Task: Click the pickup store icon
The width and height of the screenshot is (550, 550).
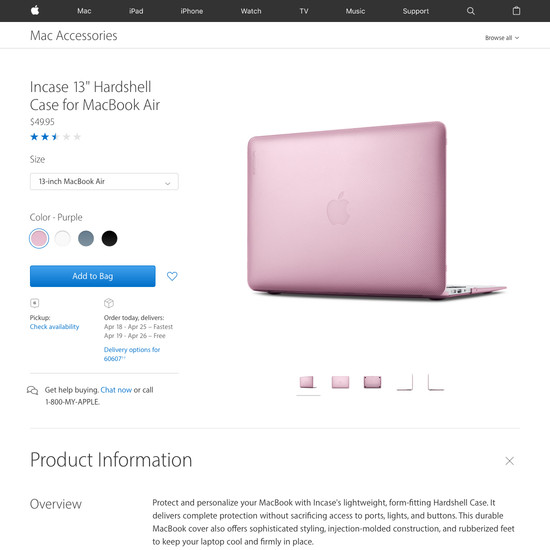Action: pyautogui.click(x=34, y=303)
